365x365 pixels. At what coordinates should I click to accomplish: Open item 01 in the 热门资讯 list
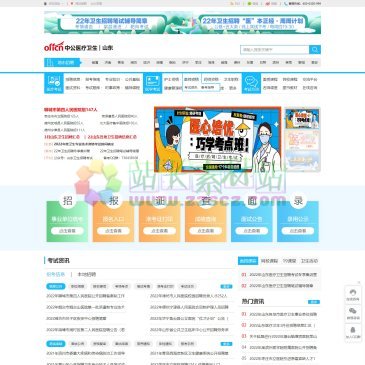279,314
